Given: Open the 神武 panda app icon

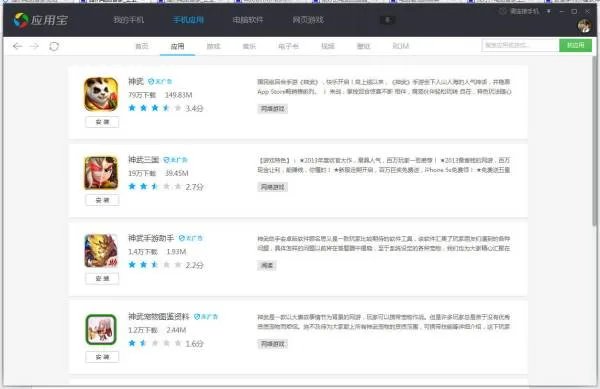Looking at the screenshot, I should click(x=101, y=94).
